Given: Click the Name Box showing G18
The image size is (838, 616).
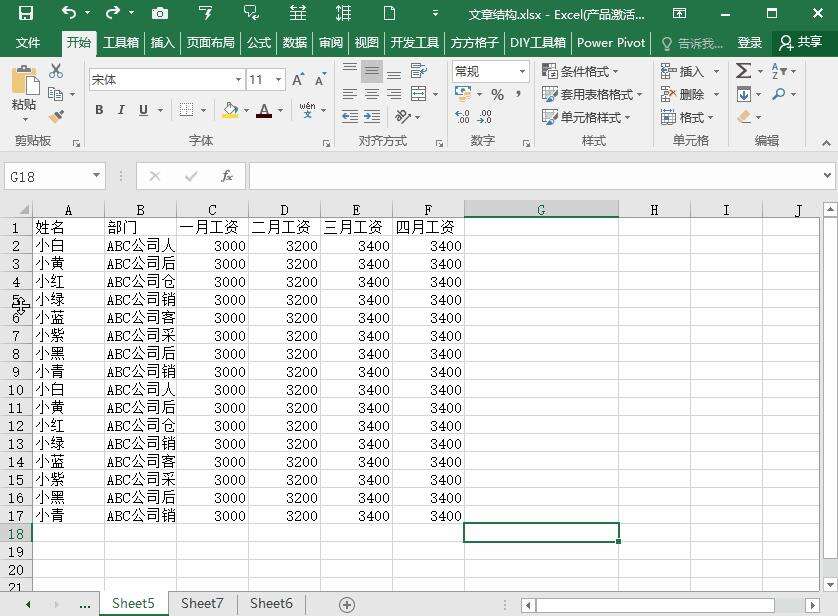Looking at the screenshot, I should (48, 176).
